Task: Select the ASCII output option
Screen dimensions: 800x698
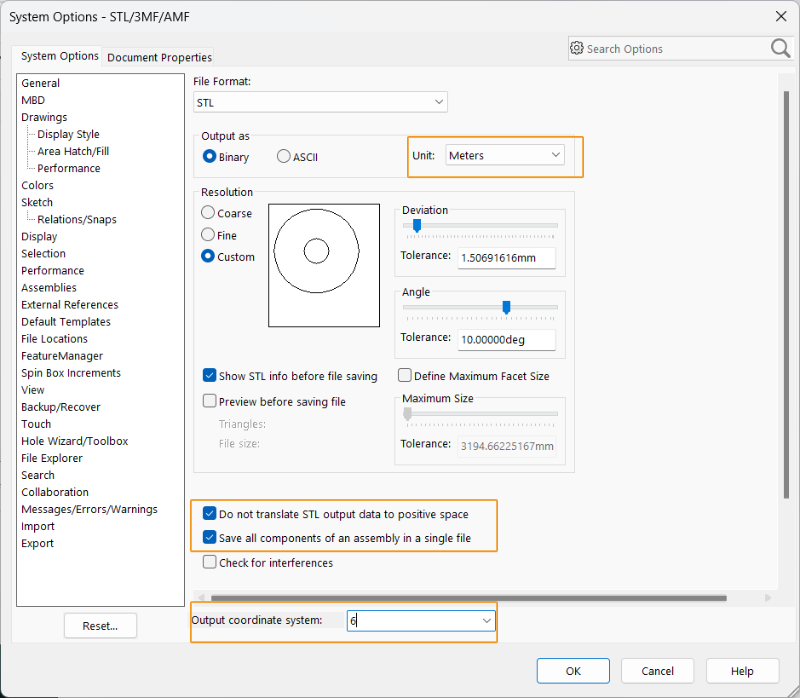Action: 284,157
